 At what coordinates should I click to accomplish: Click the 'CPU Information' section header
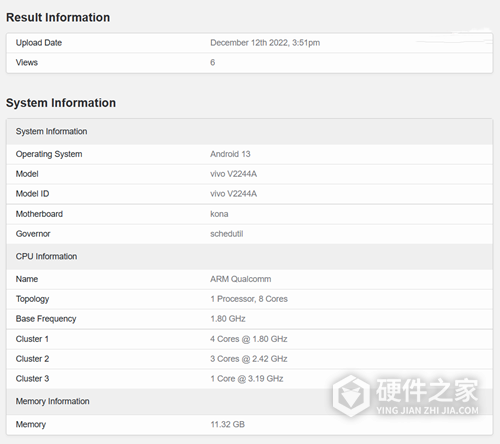pyautogui.click(x=249, y=256)
